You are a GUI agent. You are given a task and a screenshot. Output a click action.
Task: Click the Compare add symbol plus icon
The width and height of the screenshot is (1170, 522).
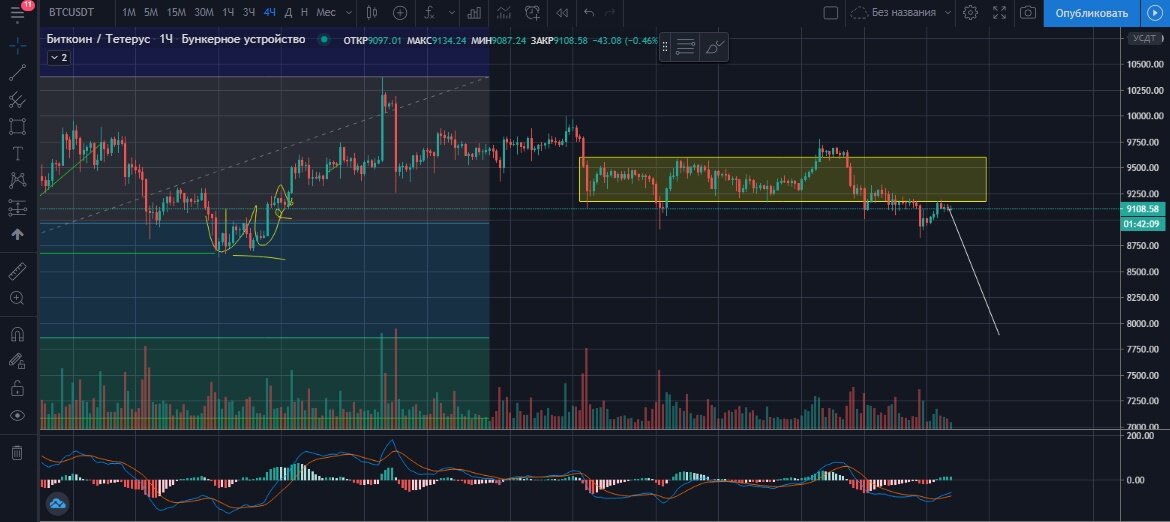point(400,13)
